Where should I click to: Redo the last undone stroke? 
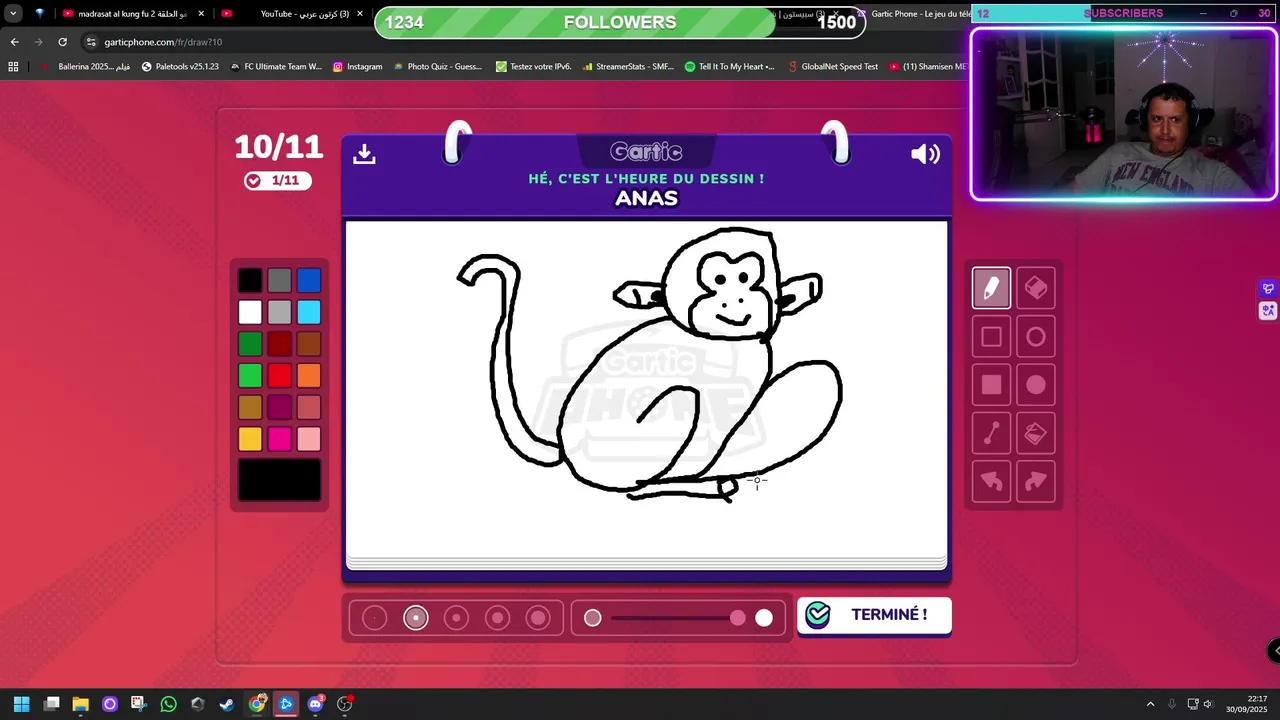pyautogui.click(x=1036, y=482)
